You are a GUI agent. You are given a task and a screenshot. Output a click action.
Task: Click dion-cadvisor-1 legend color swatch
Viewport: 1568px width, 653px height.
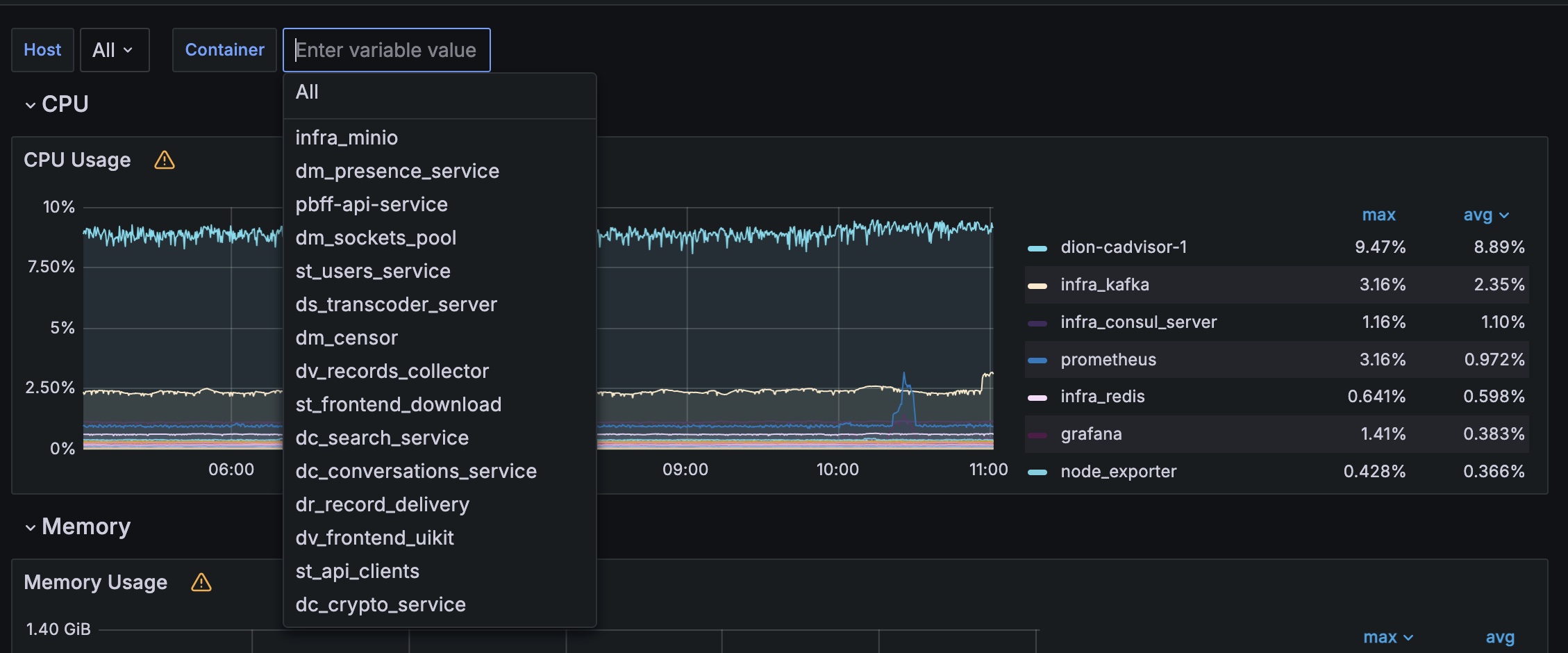coord(1037,248)
